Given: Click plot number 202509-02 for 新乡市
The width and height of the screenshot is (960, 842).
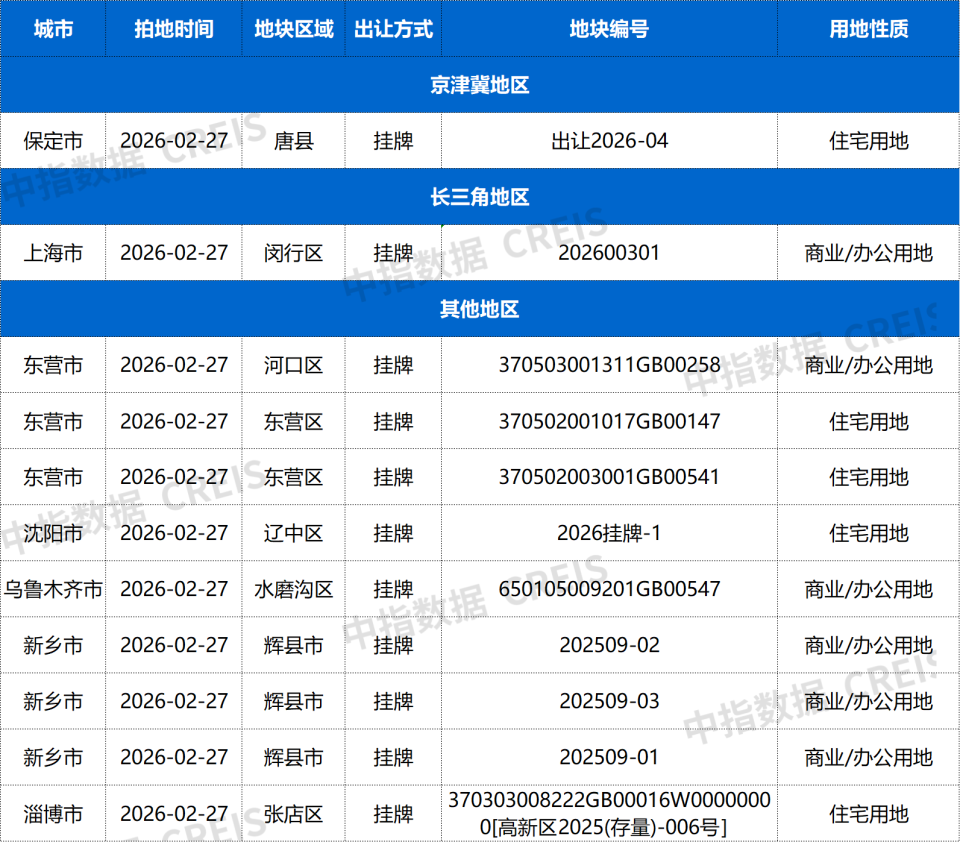Looking at the screenshot, I should click(x=610, y=645).
